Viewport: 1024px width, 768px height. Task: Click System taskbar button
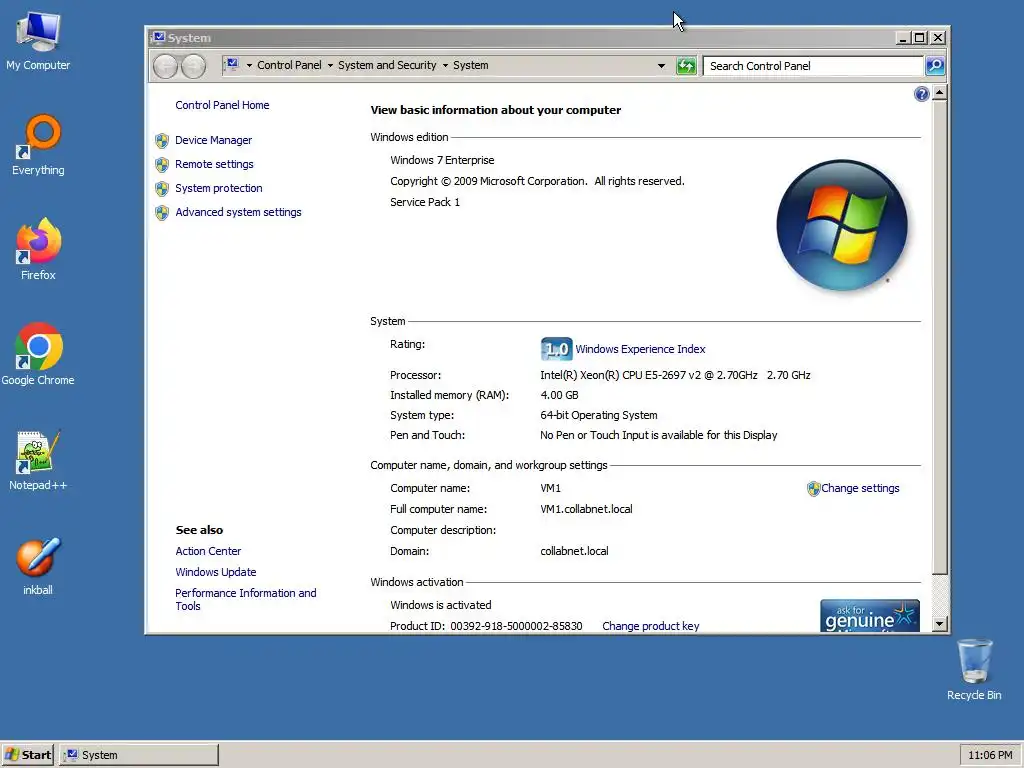point(139,755)
